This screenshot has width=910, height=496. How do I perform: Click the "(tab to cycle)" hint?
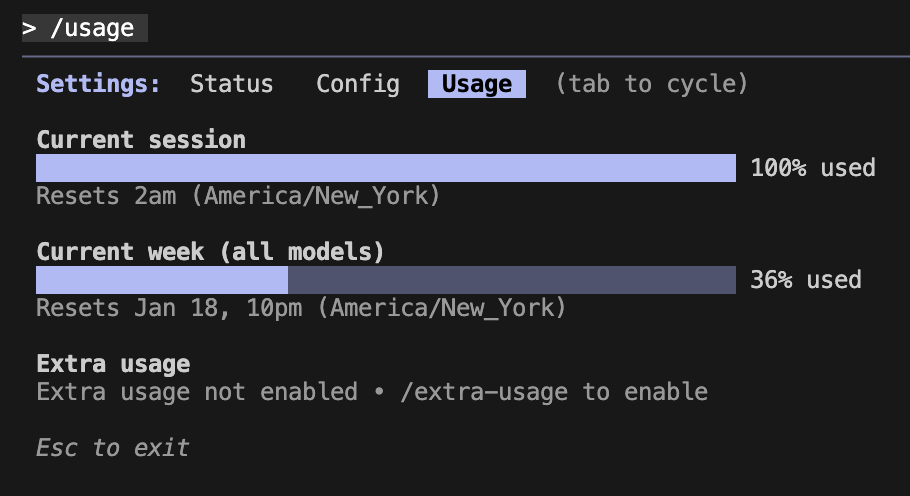[x=651, y=84]
